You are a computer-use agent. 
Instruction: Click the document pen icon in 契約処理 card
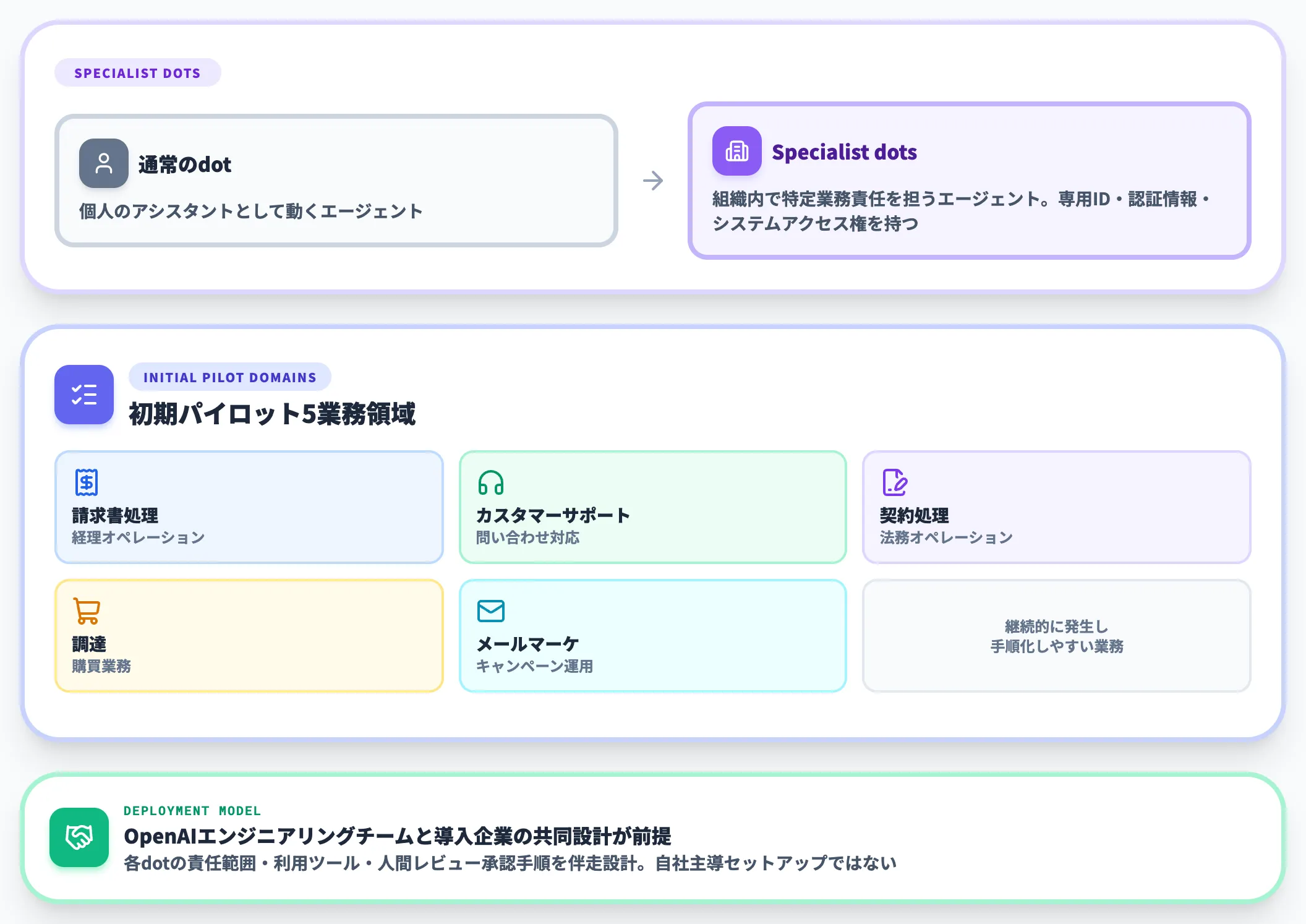click(x=895, y=482)
